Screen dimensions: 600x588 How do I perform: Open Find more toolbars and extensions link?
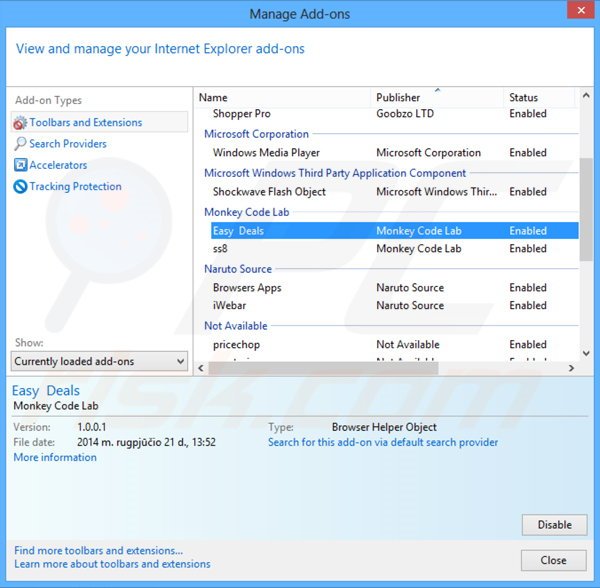coord(98,551)
